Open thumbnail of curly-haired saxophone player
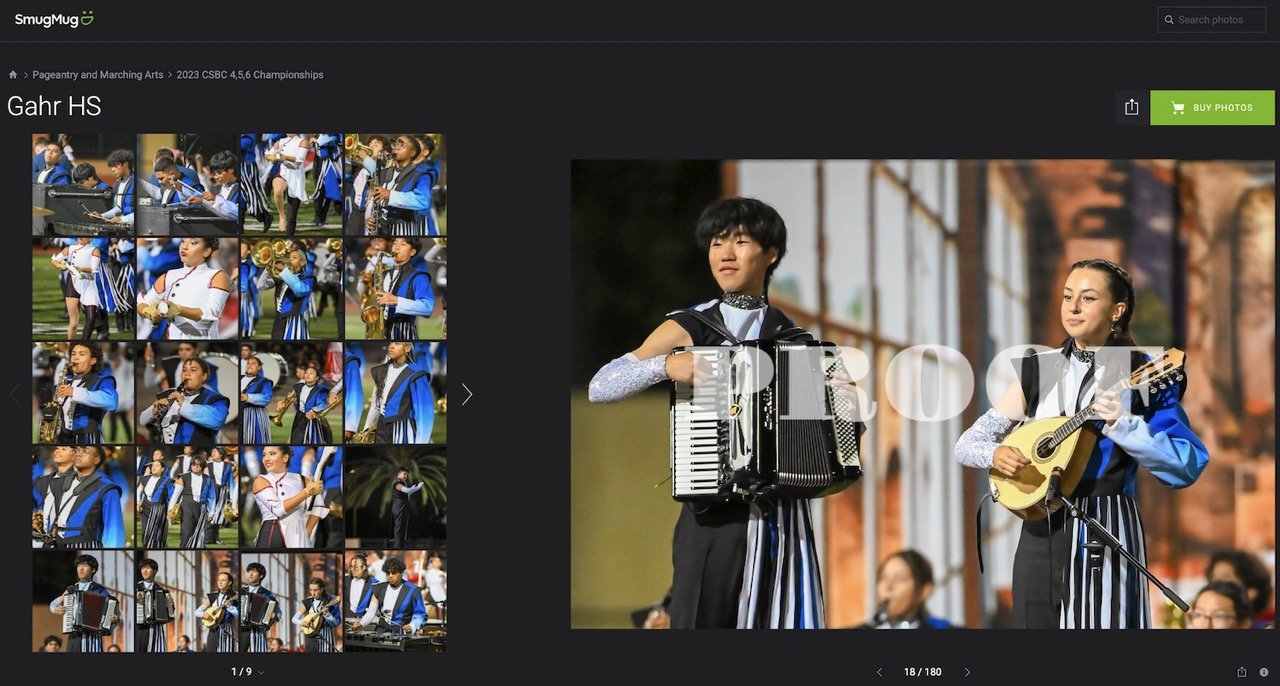Image resolution: width=1280 pixels, height=686 pixels. [x=83, y=393]
